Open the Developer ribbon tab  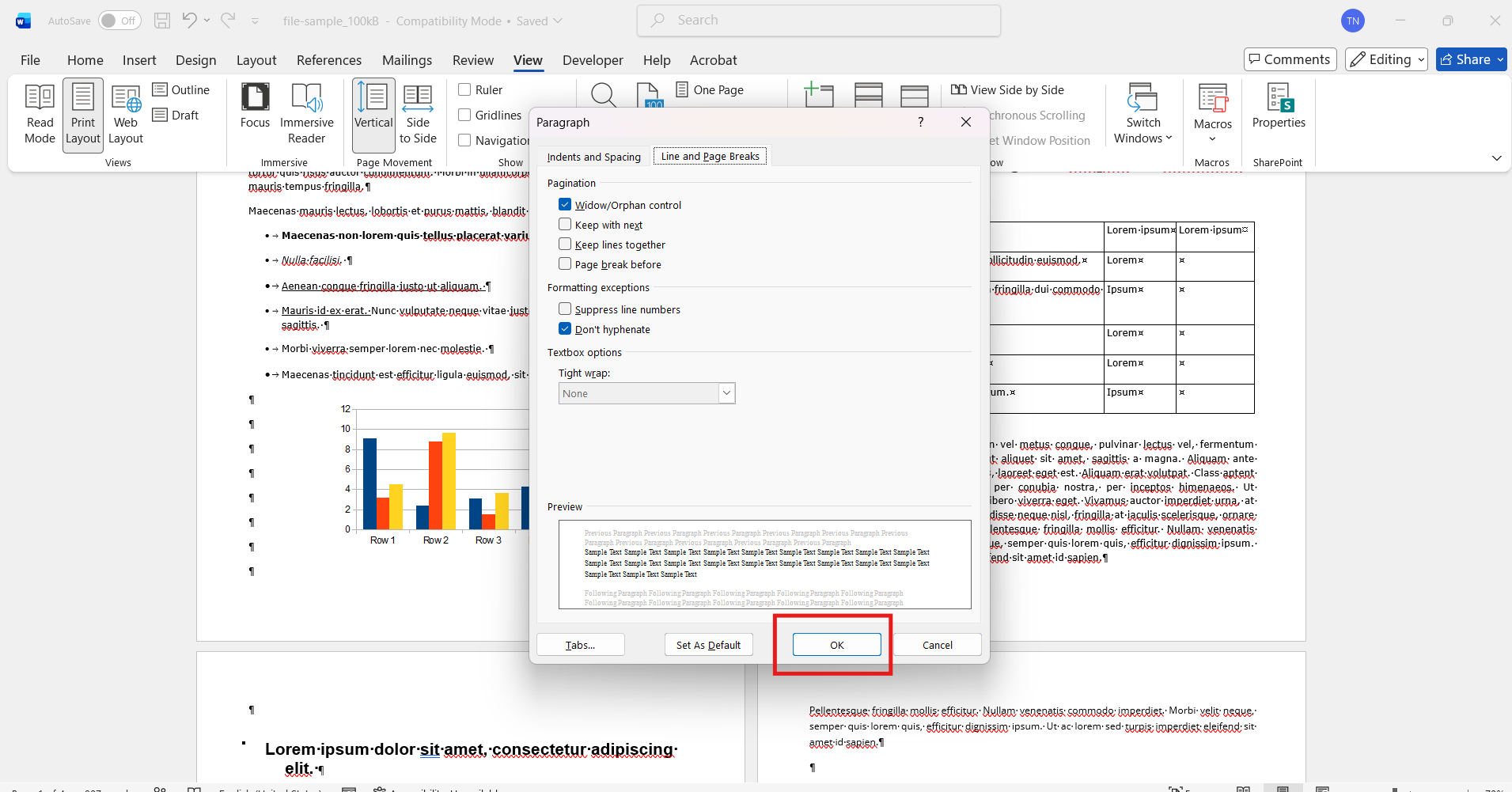pyautogui.click(x=593, y=60)
